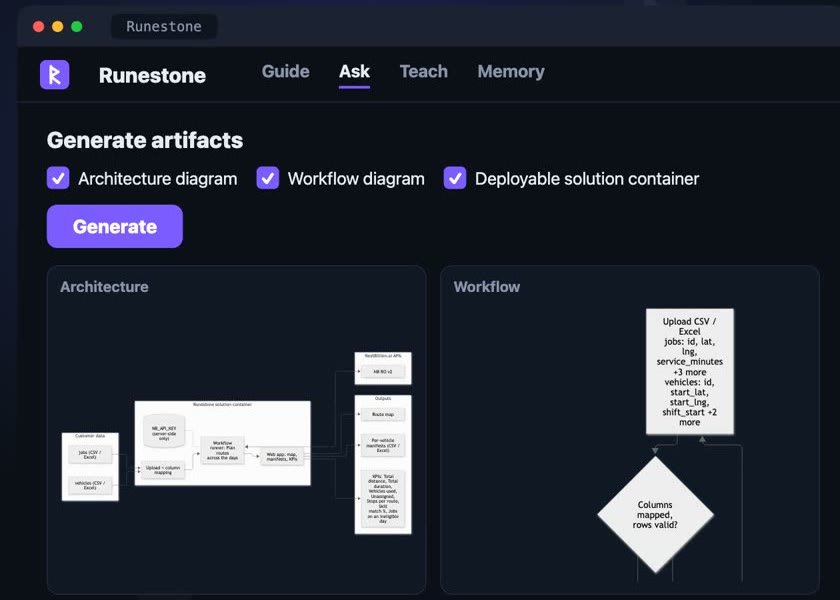This screenshot has height=600, width=840.
Task: Click the Runestone solution container label
Action: pyautogui.click(x=222, y=404)
